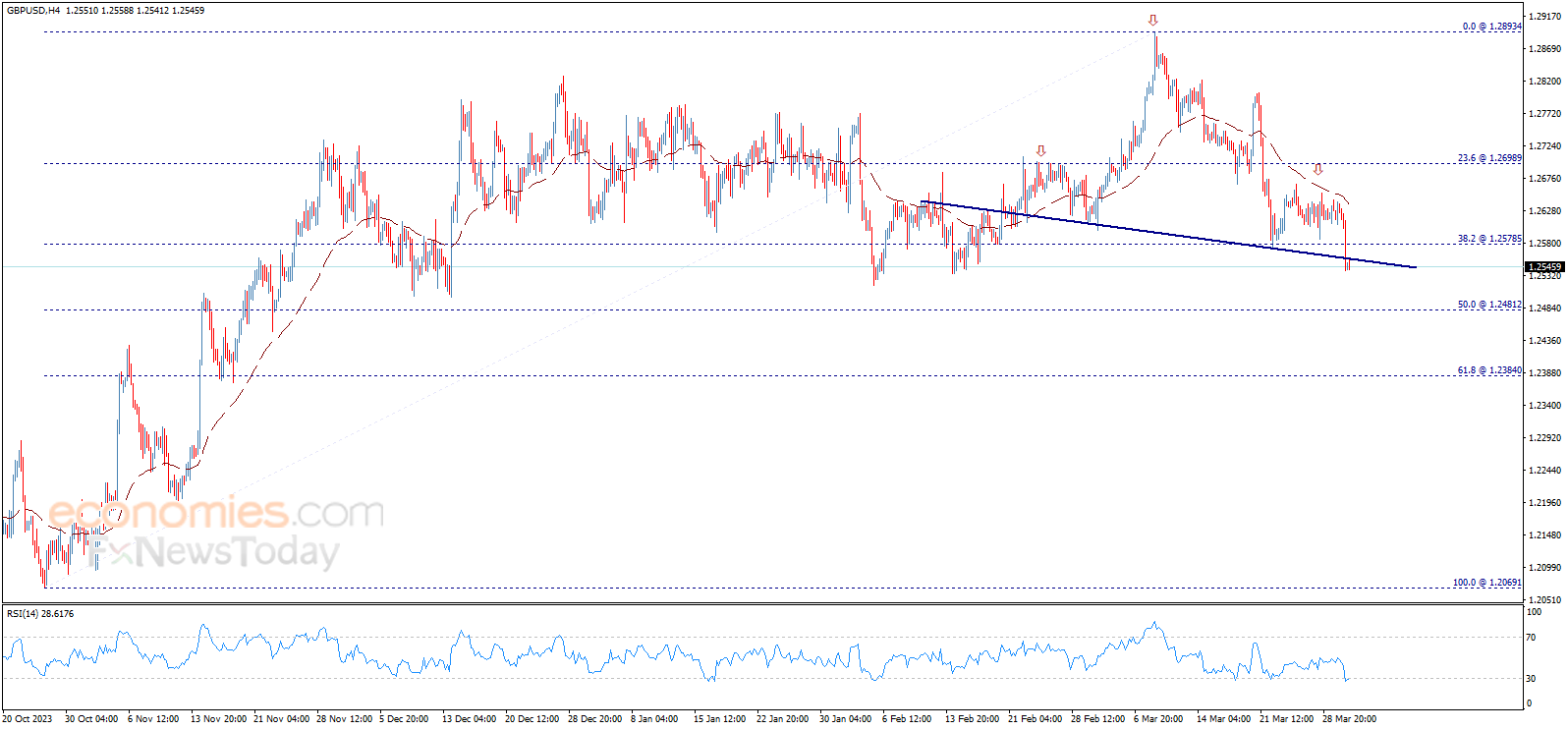The width and height of the screenshot is (1568, 730).
Task: Click the time axis label 20 Oct 2023
Action: 28,719
